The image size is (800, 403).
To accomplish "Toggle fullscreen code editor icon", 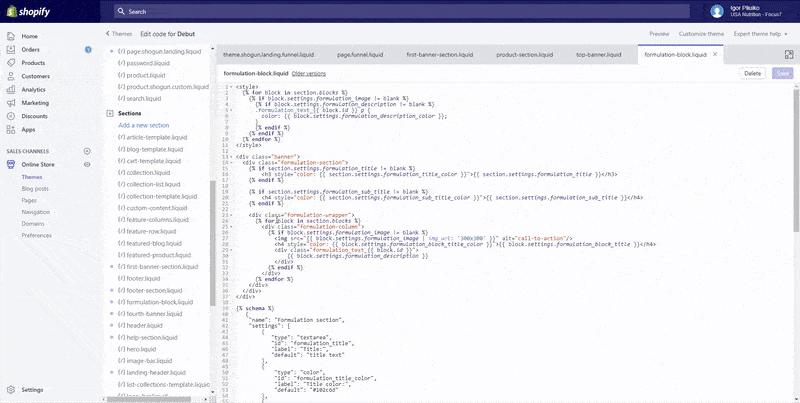I will coord(789,55).
